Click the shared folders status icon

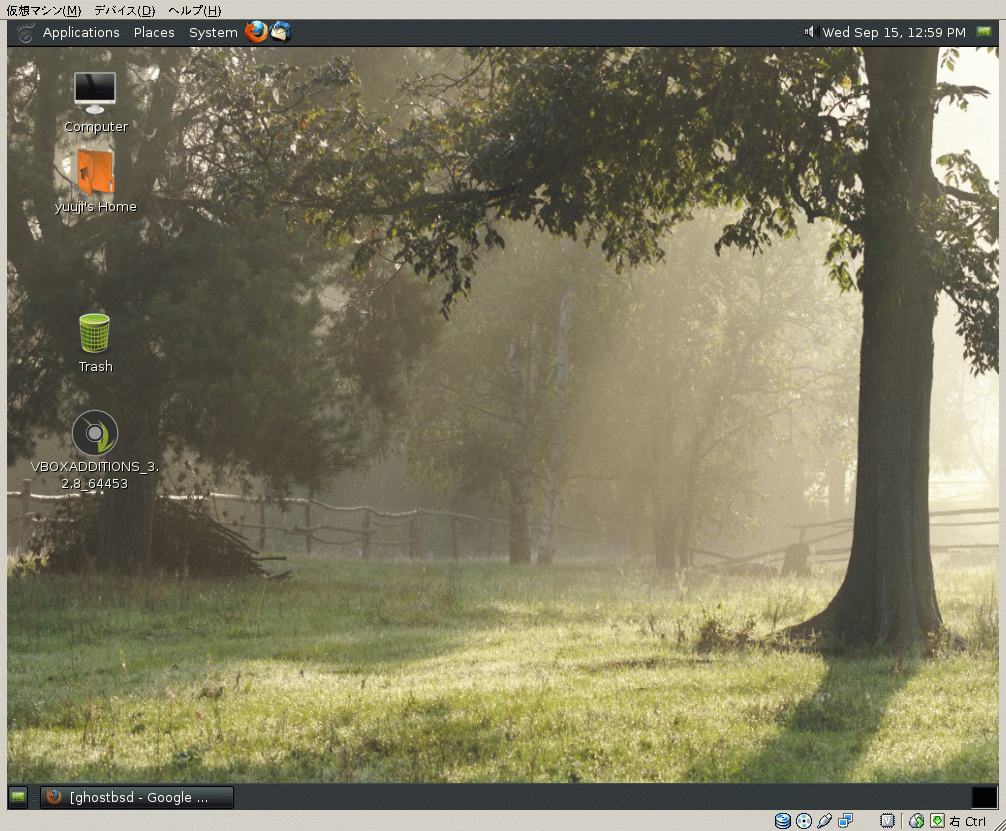click(846, 821)
